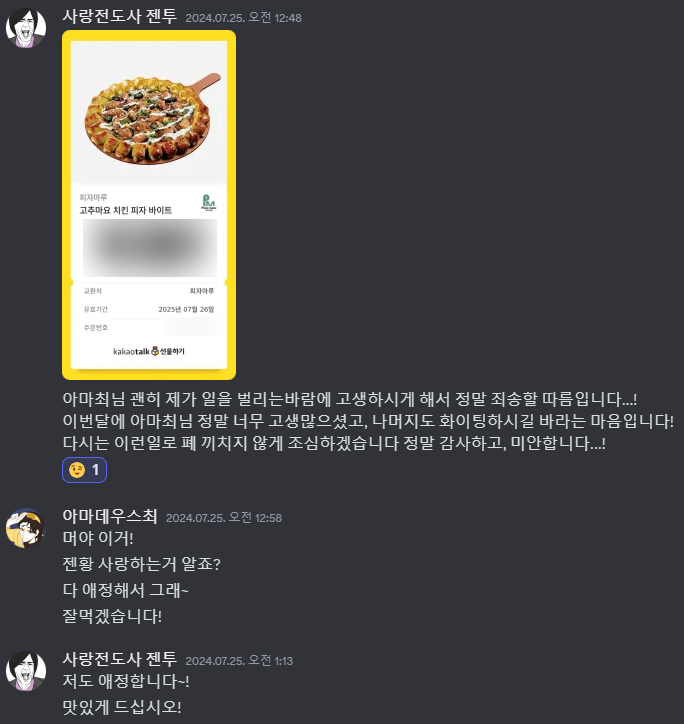
Task: Click the message '저도 애정합니다~!'
Action: coord(126,681)
